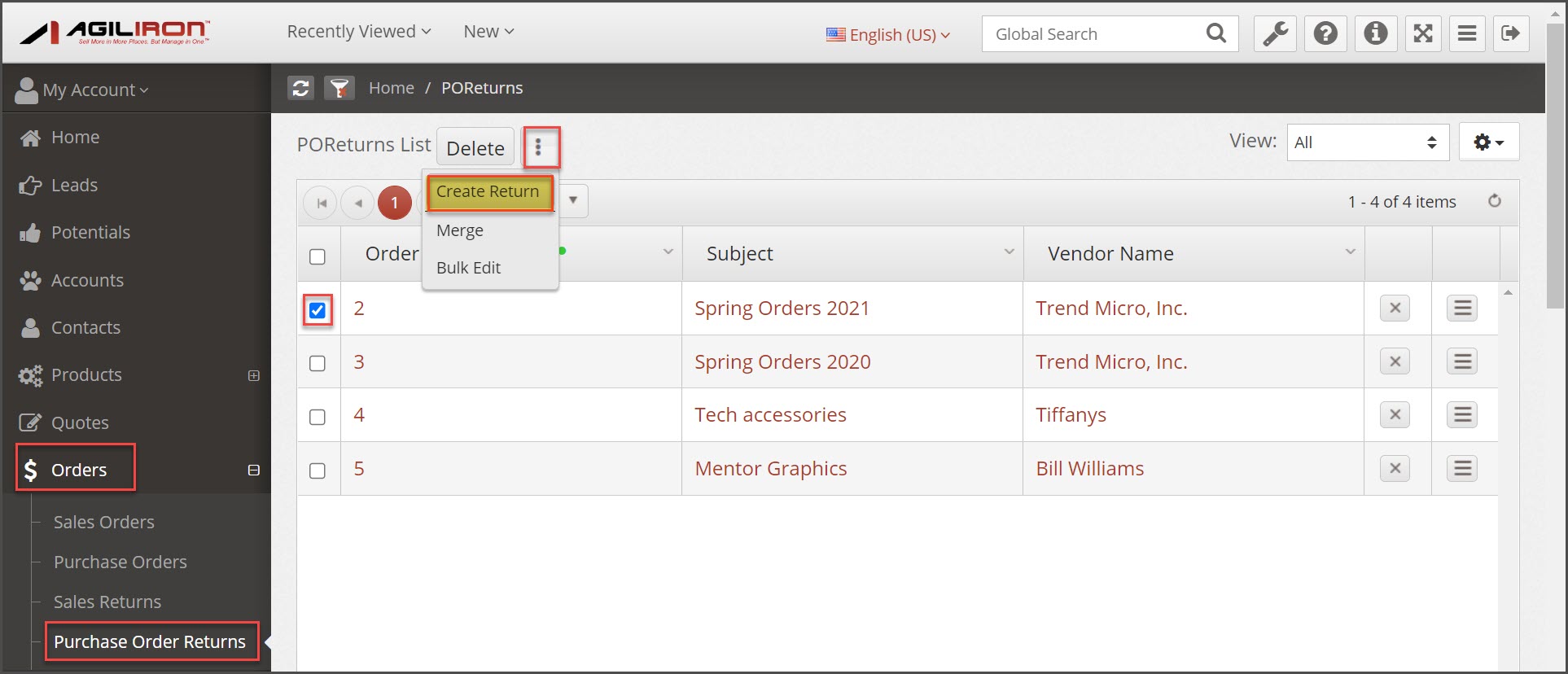This screenshot has height=674, width=1568.
Task: Click the Agiliron logo
Action: tap(115, 32)
